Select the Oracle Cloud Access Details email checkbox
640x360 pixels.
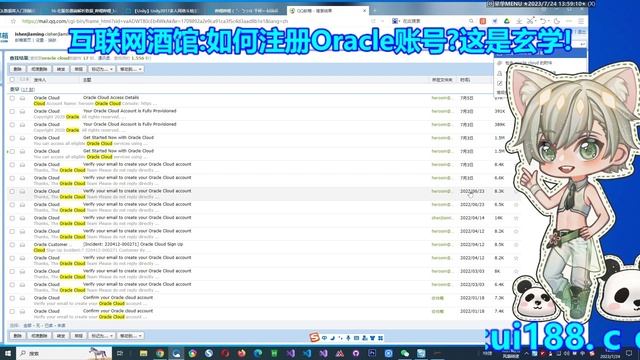[x=12, y=98]
